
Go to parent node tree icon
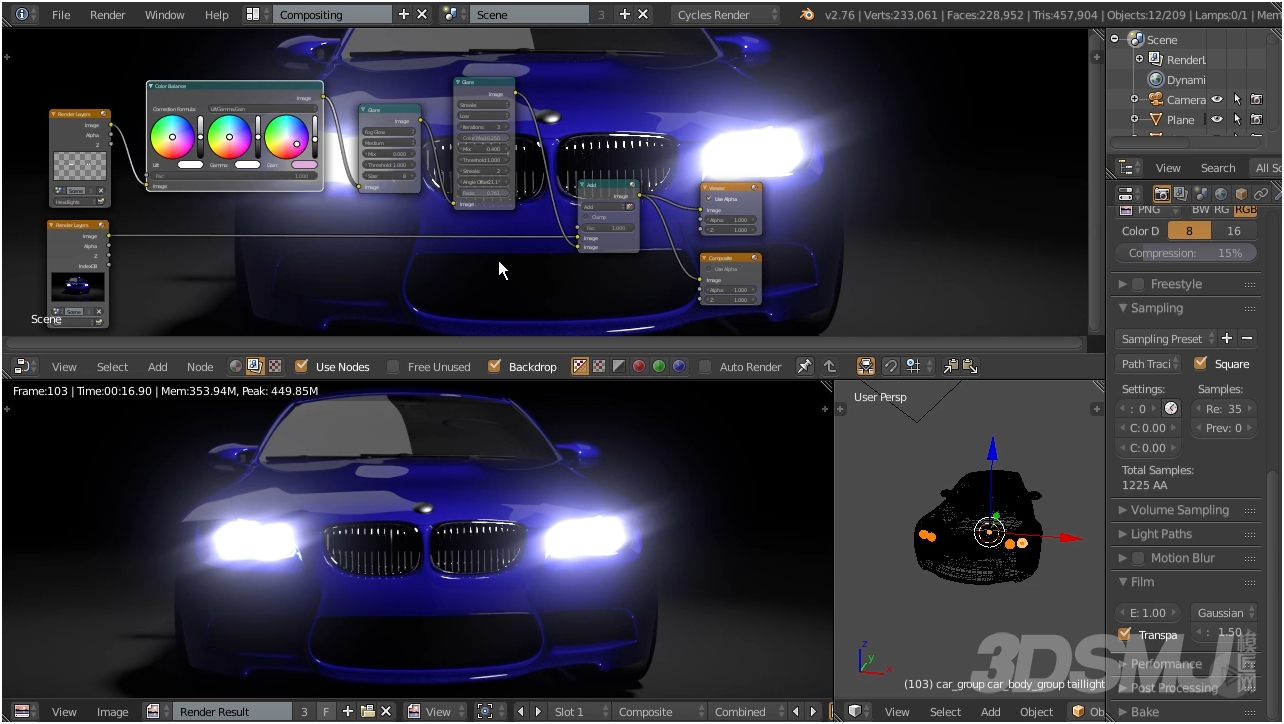click(x=830, y=367)
